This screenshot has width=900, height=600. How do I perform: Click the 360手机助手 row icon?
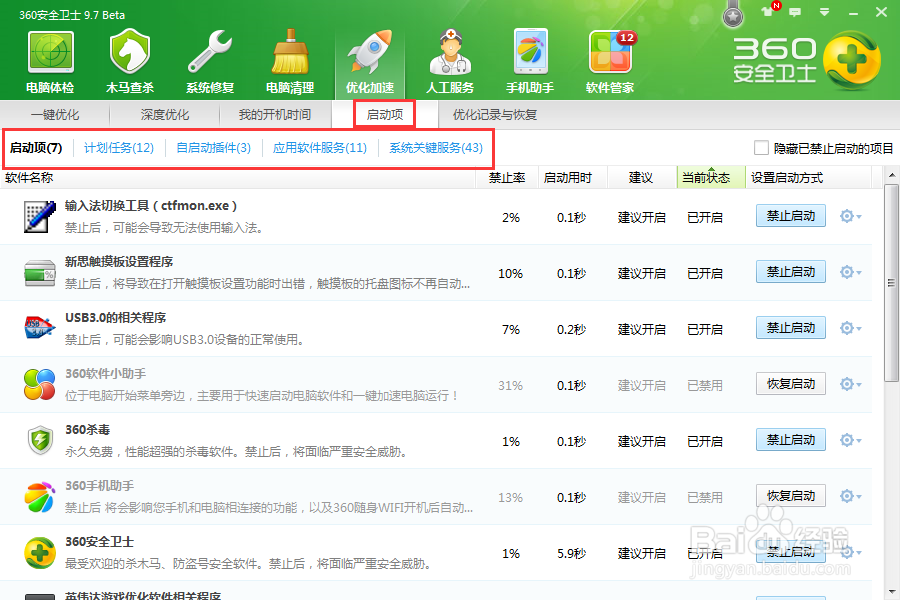tap(40, 497)
